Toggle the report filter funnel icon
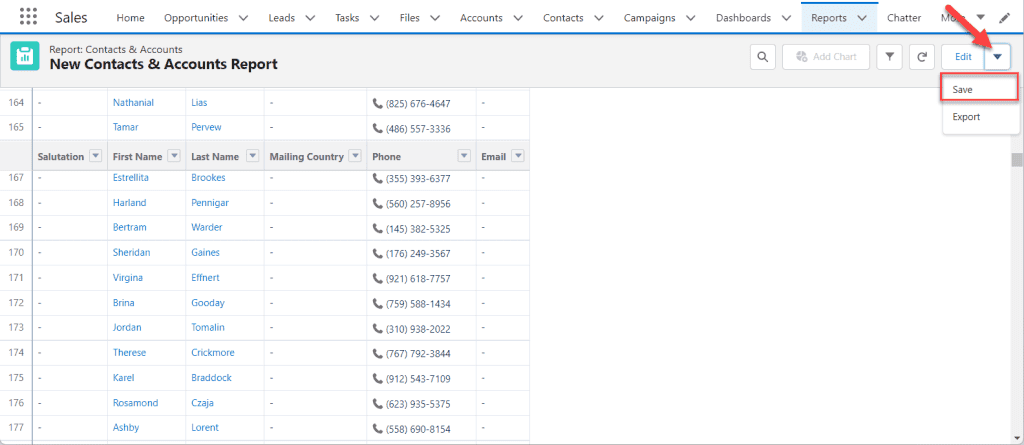 click(x=889, y=57)
